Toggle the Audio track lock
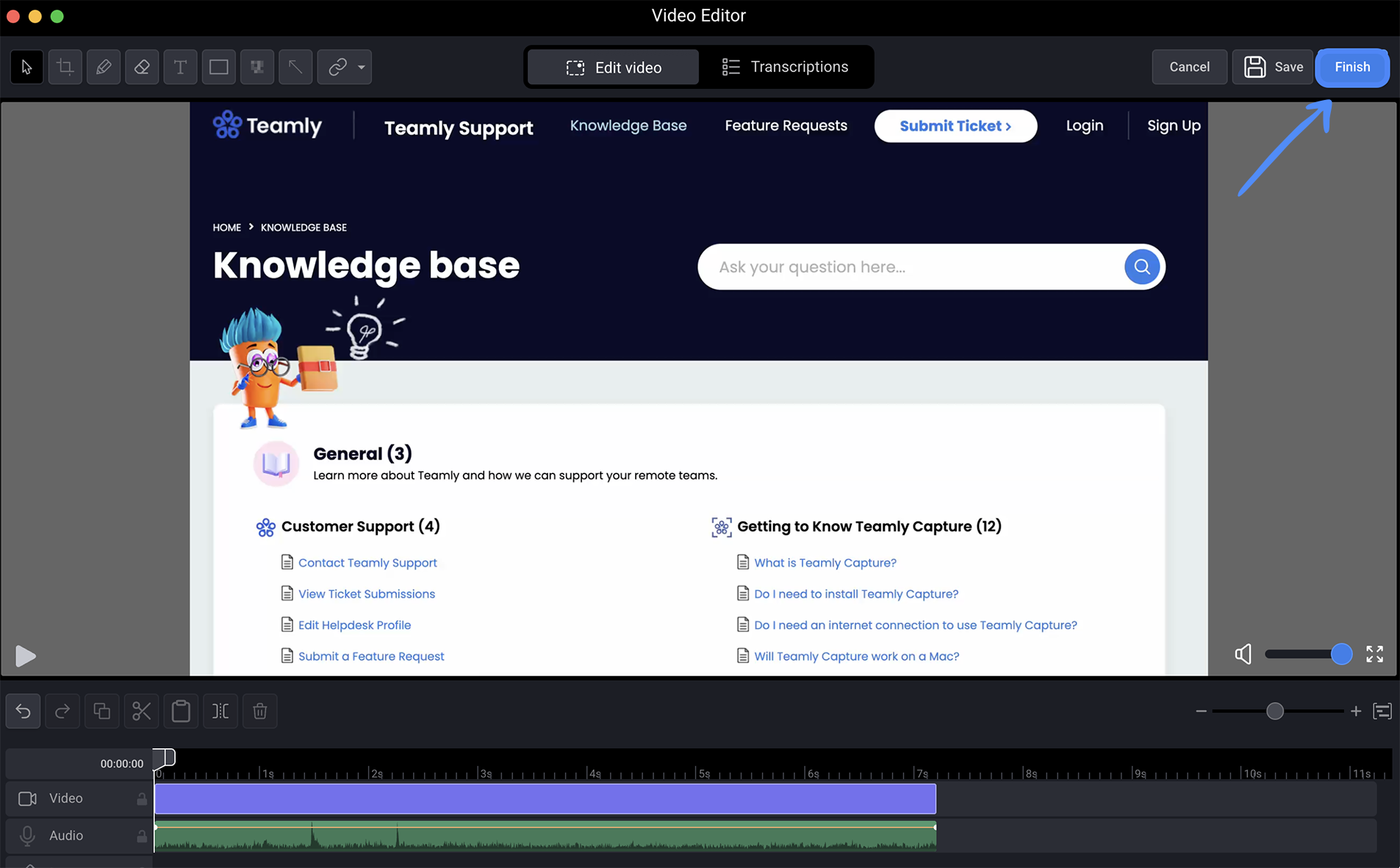The width and height of the screenshot is (1400, 868). click(142, 836)
